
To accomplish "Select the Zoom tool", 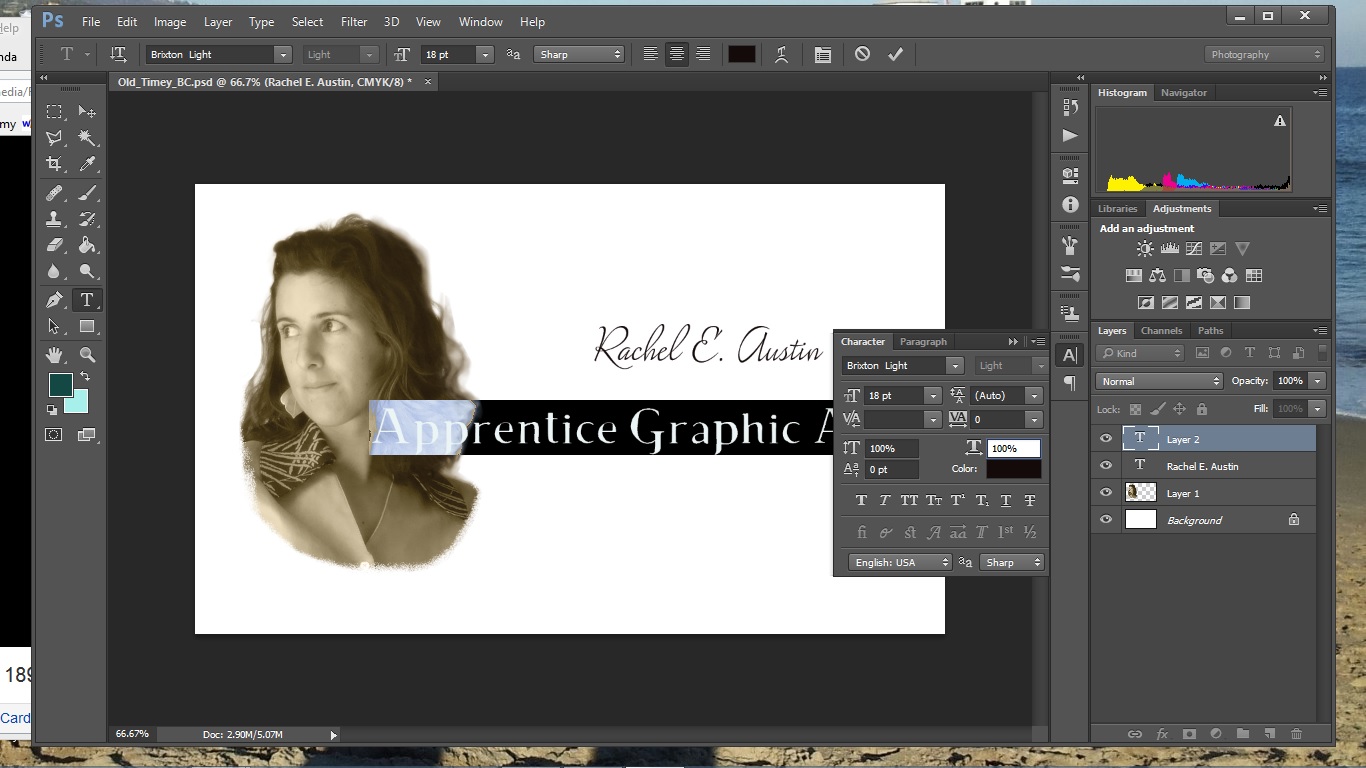I will pyautogui.click(x=87, y=354).
